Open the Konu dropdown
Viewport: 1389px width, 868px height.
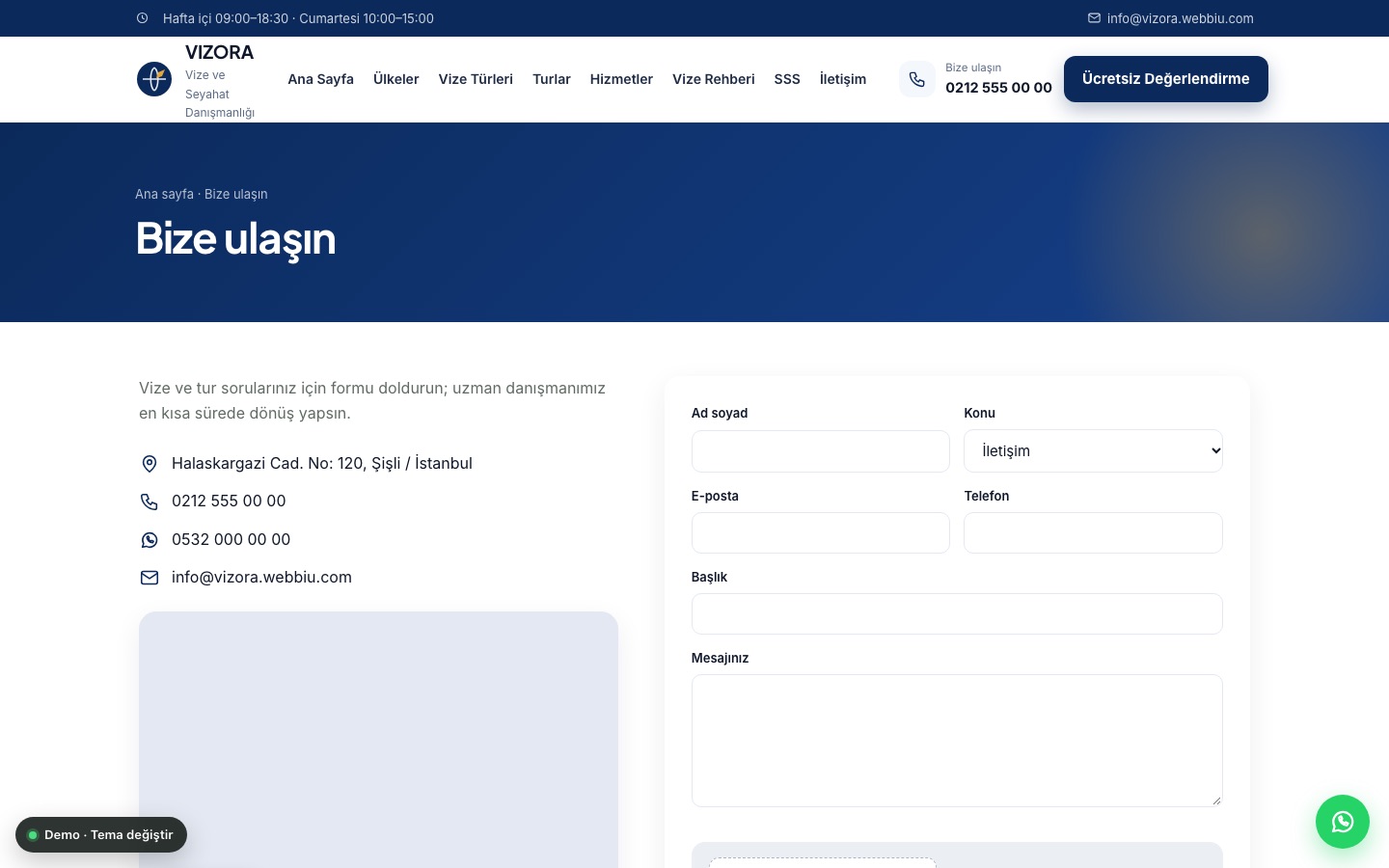coord(1093,451)
